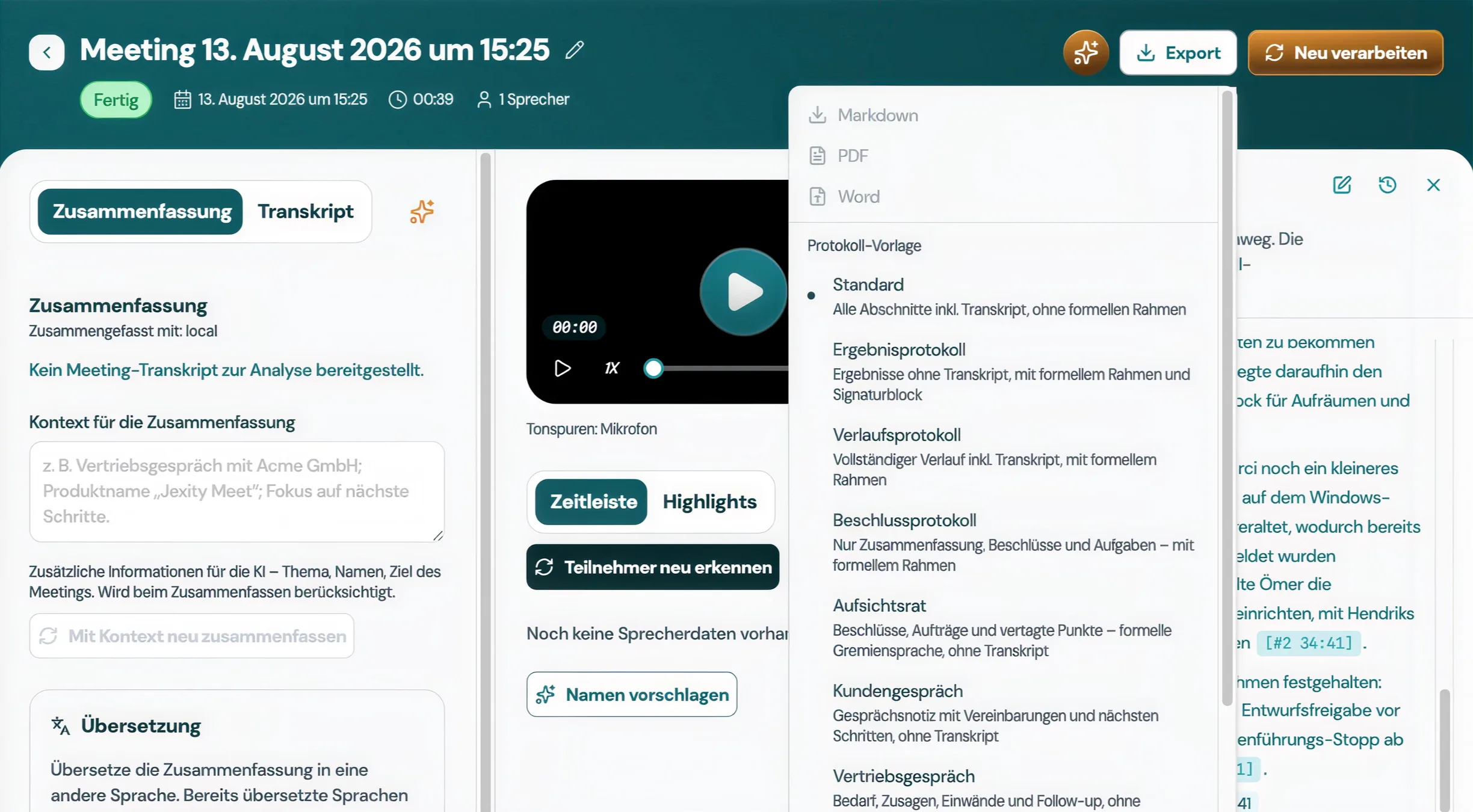Screen dimensions: 1473x812
Task: Click the document icon beside PDF
Action: 817,156
